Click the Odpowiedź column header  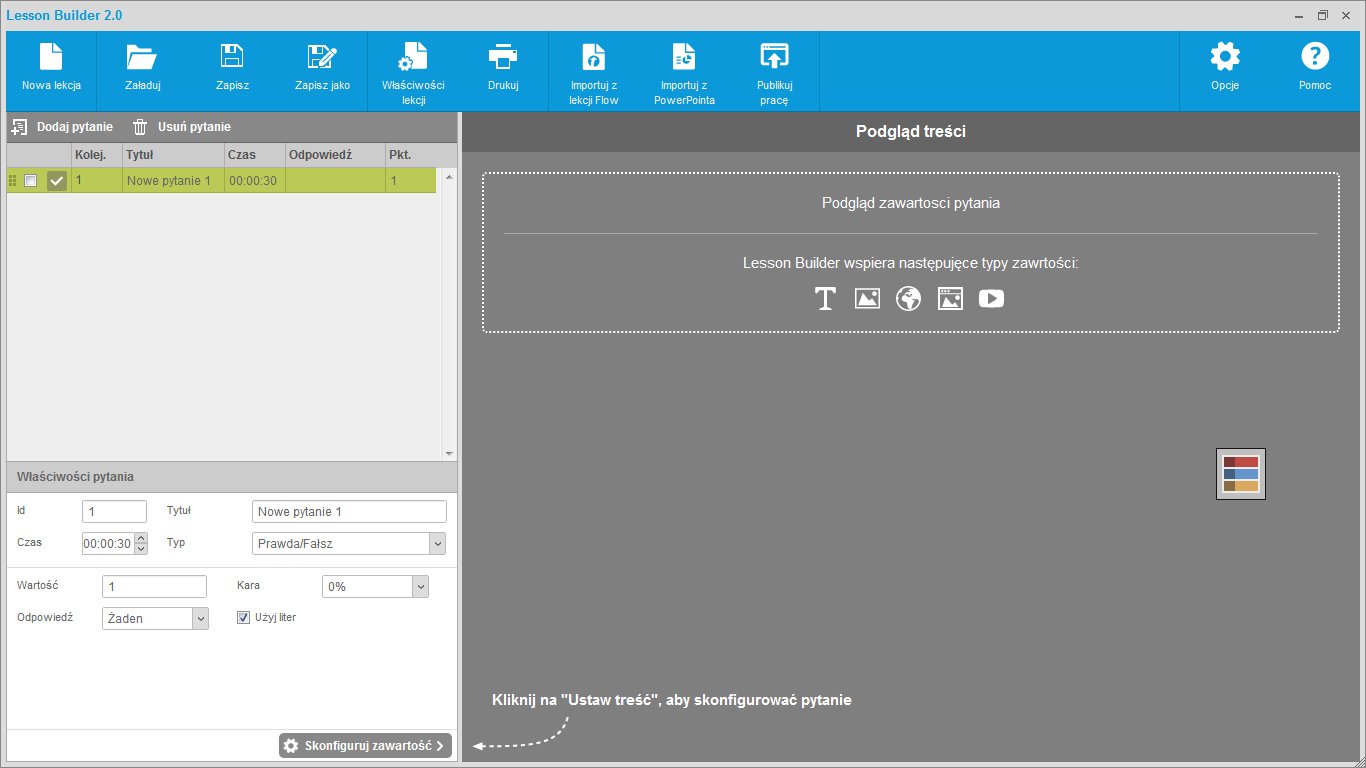[336, 155]
